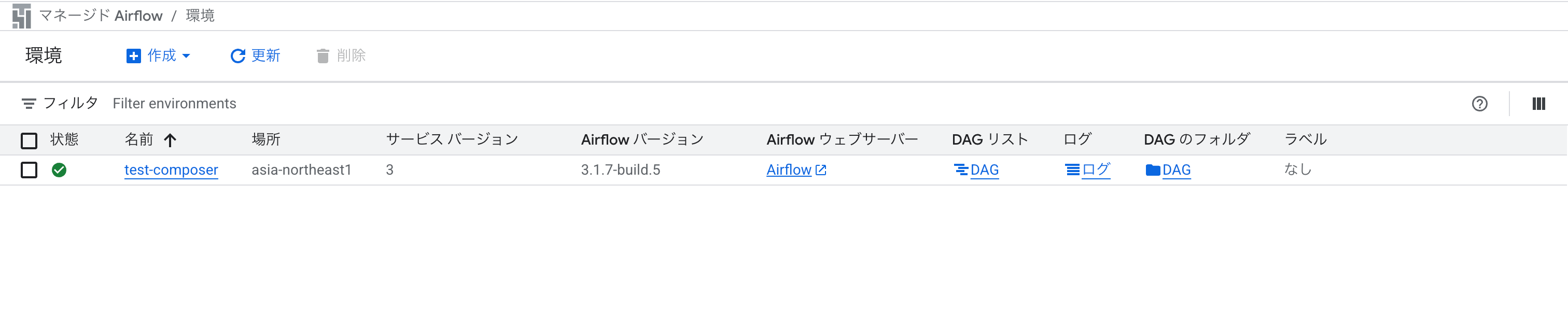
Task: Check the select-all checkbox in table header
Action: [29, 140]
